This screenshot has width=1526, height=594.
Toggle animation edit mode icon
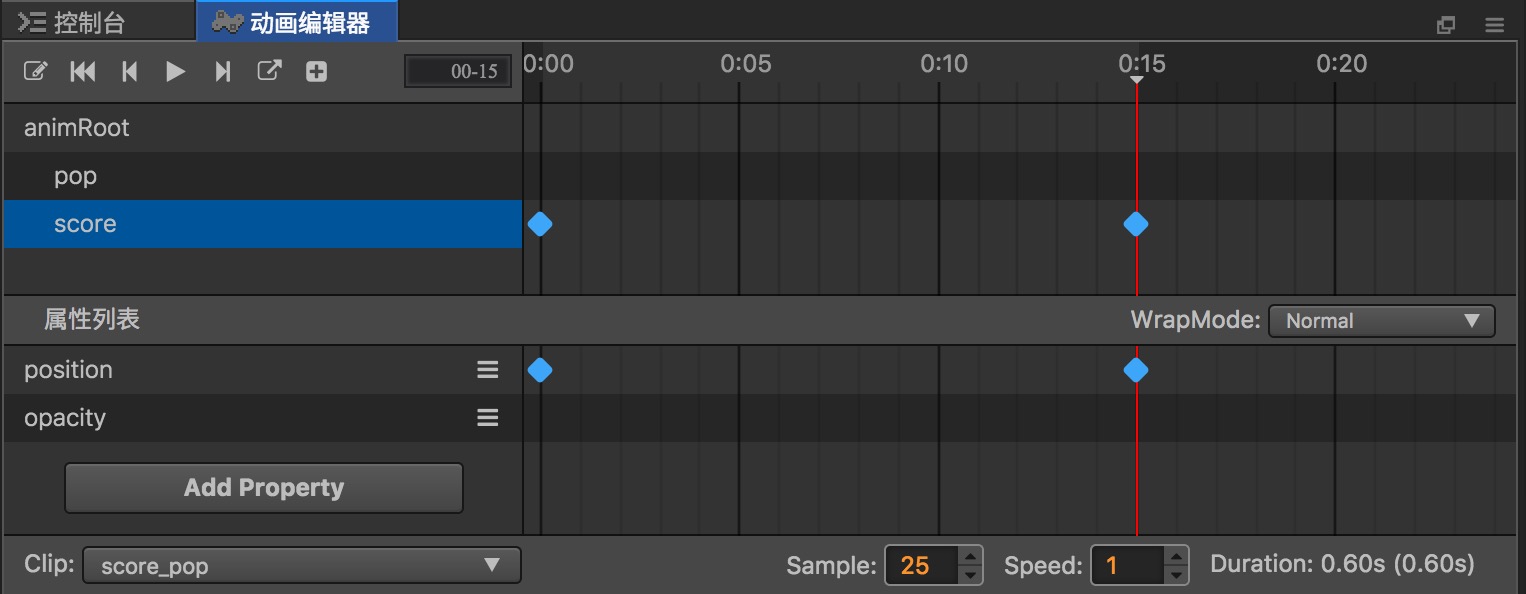36,71
